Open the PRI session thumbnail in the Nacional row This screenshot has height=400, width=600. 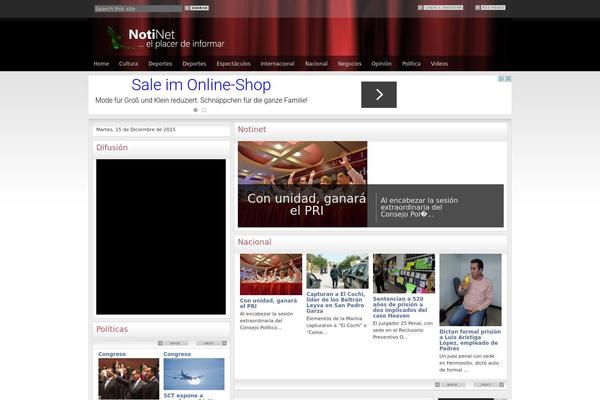pyautogui.click(x=271, y=274)
